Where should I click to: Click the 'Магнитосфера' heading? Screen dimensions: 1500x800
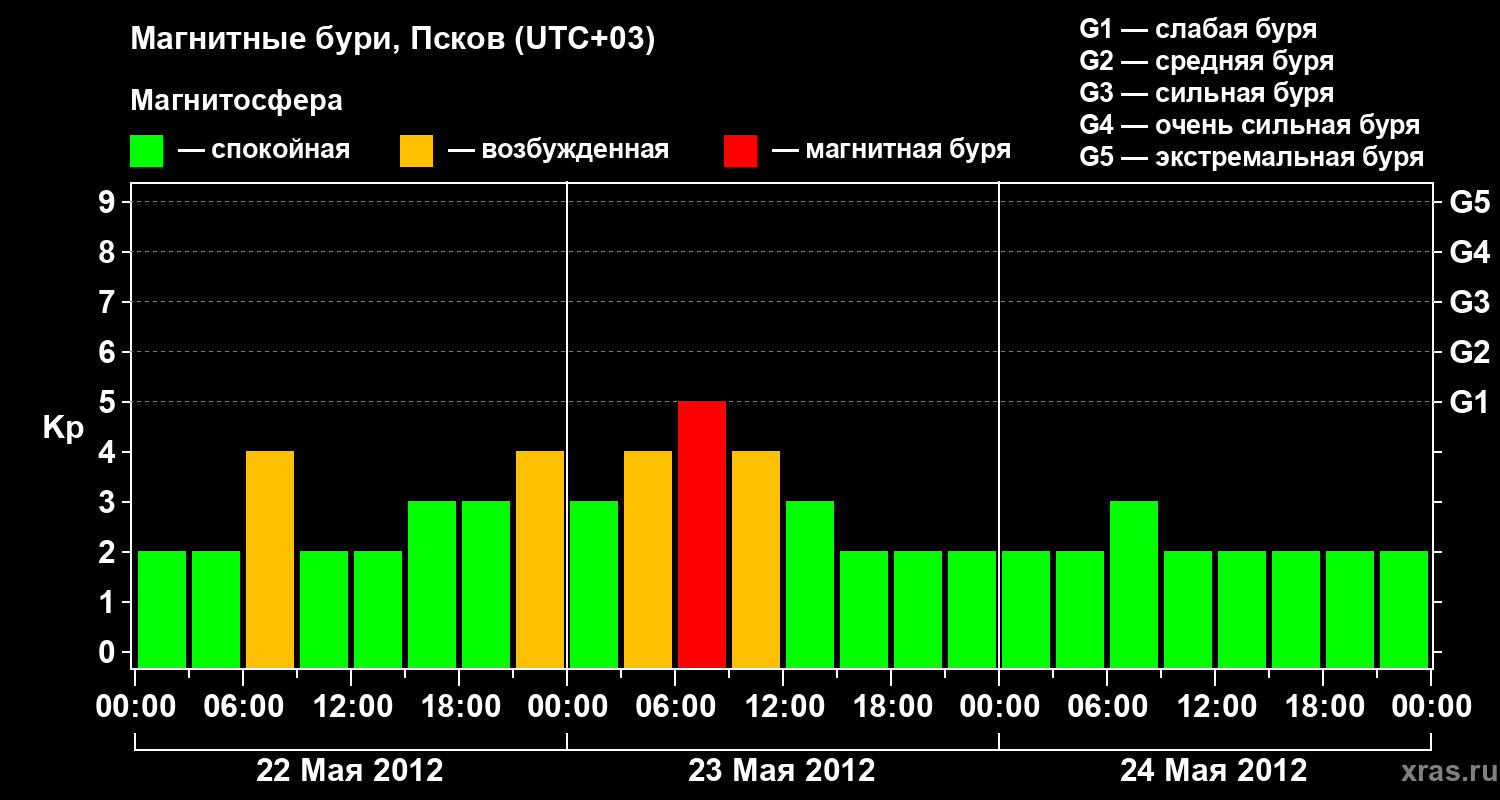coord(237,101)
